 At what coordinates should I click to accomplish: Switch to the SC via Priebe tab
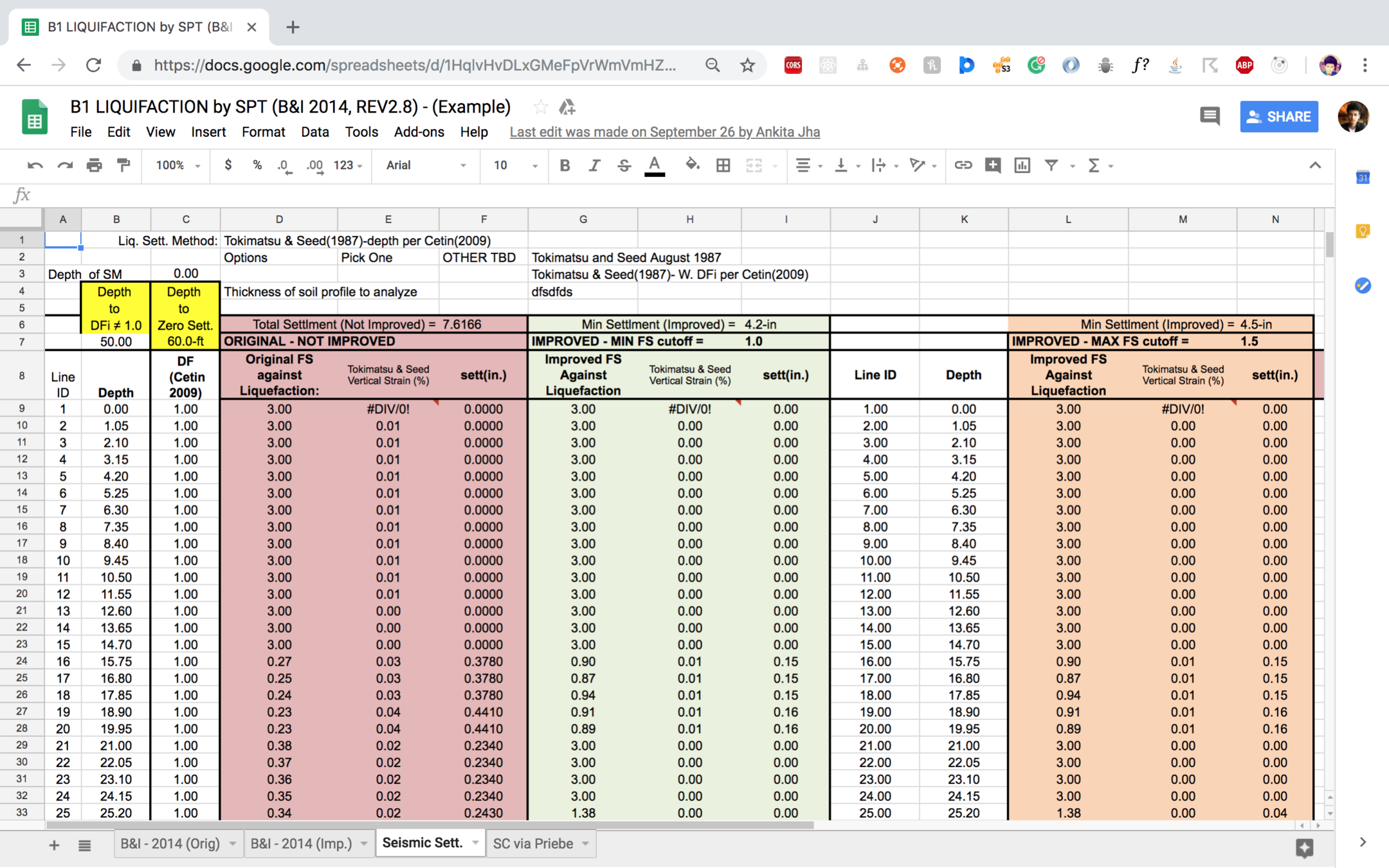coord(532,844)
